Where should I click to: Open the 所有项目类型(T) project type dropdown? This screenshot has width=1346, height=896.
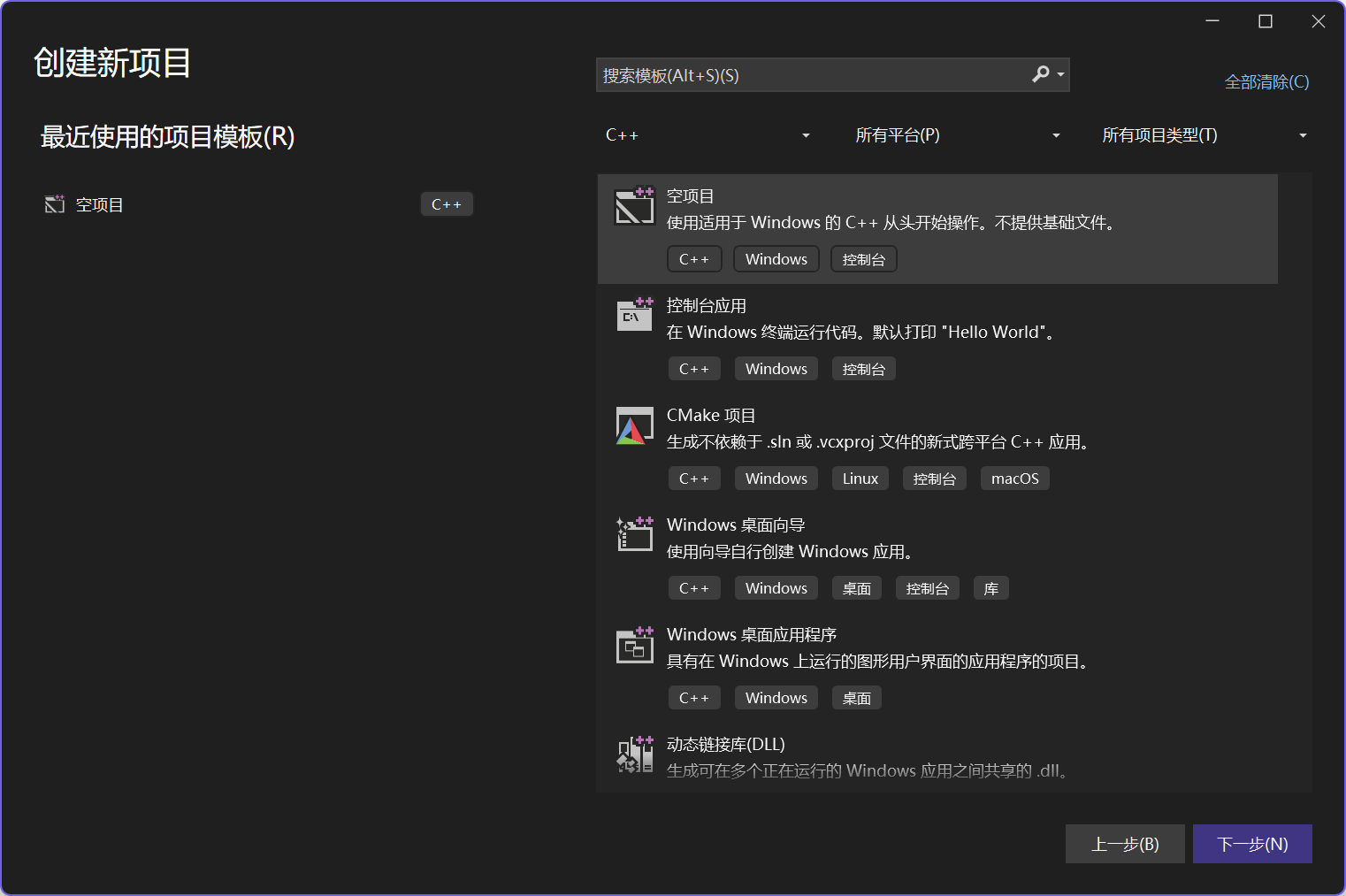[x=1205, y=134]
